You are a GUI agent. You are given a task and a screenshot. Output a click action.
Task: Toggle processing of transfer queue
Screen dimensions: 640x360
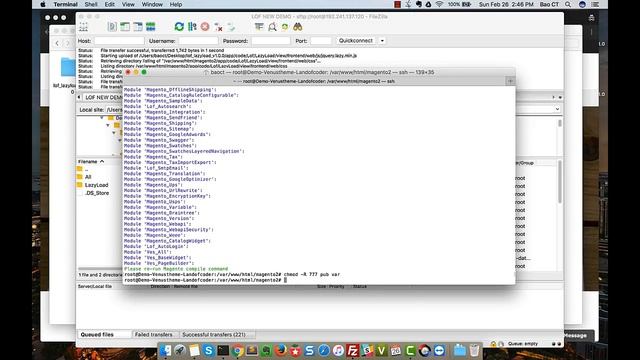pos(192,27)
